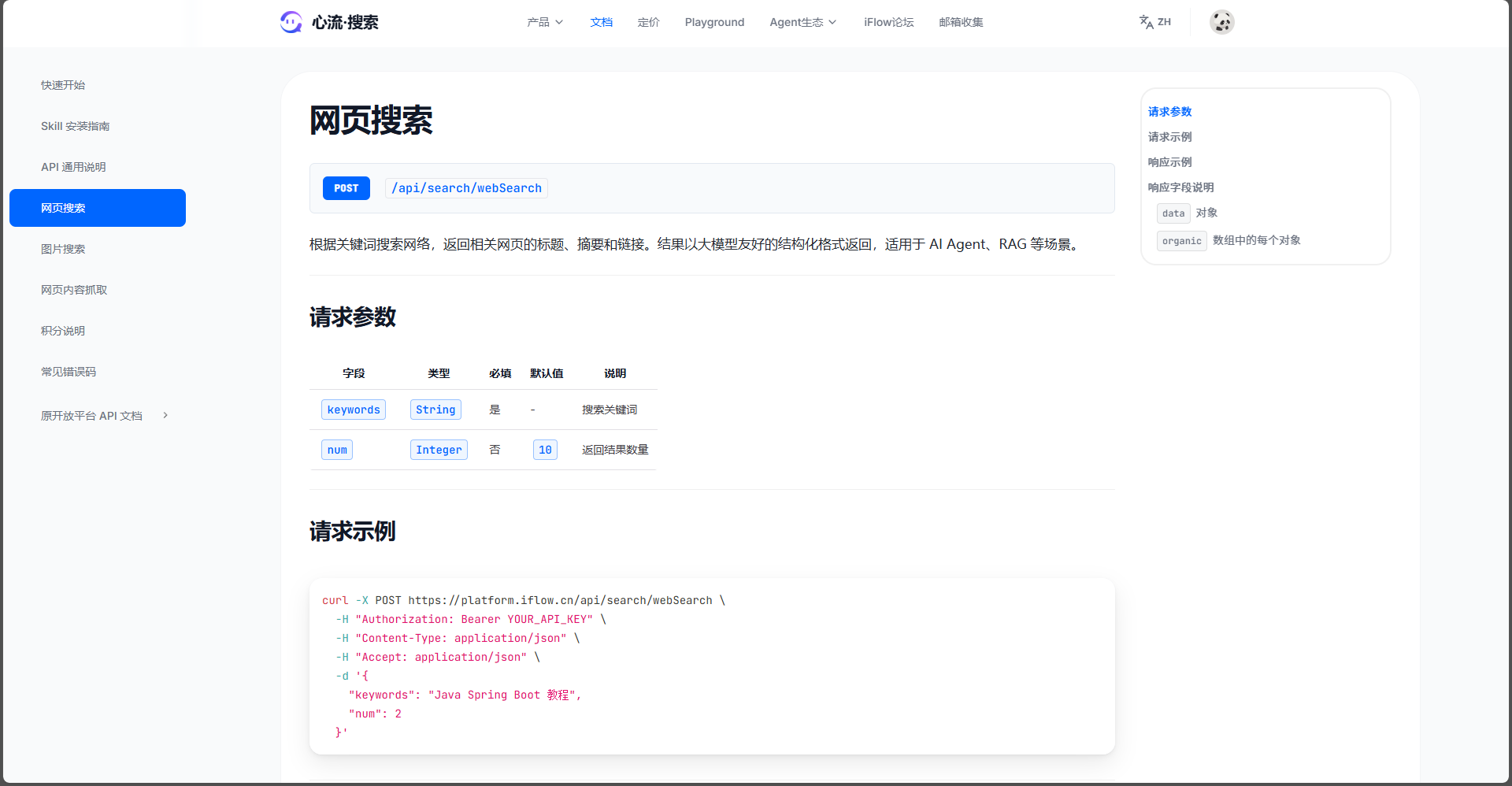Open Skill 安装指南 in sidebar
Screen dimensions: 1512x786
pyautogui.click(x=76, y=126)
